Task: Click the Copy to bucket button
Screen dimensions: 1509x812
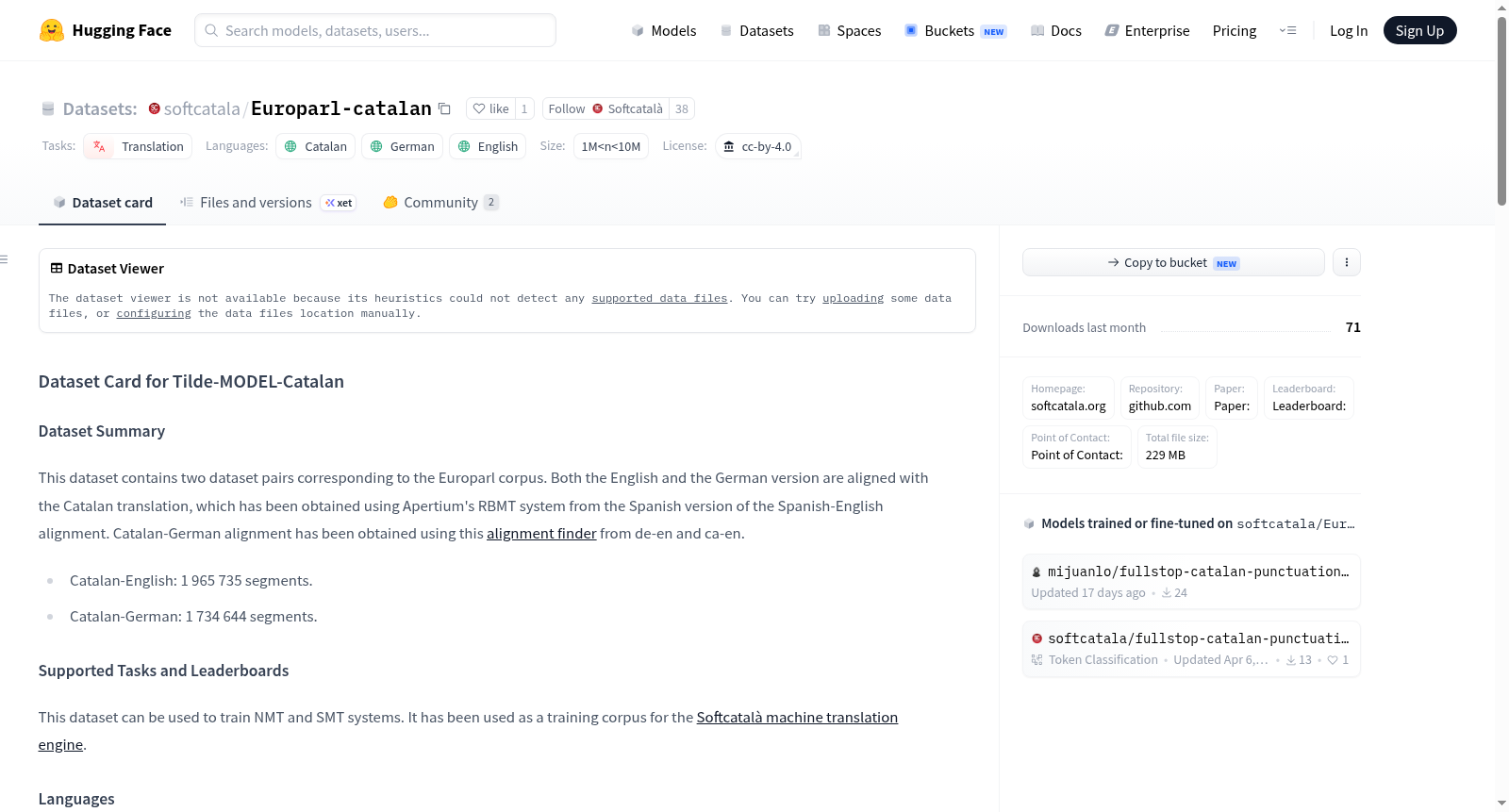Action: (x=1173, y=262)
